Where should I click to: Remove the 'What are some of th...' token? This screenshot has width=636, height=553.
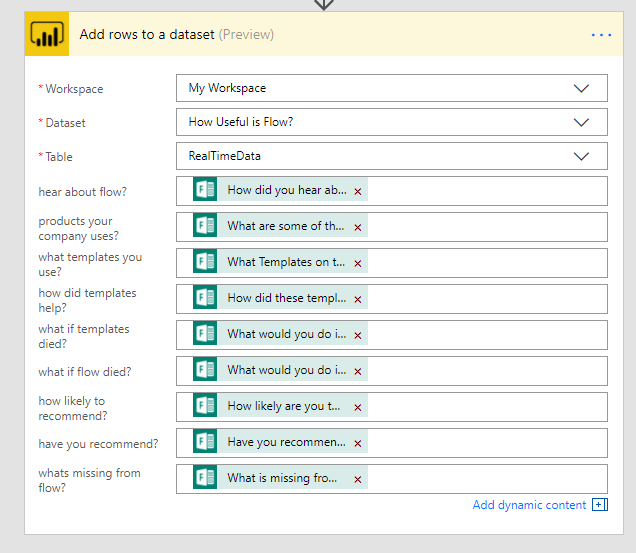[358, 227]
